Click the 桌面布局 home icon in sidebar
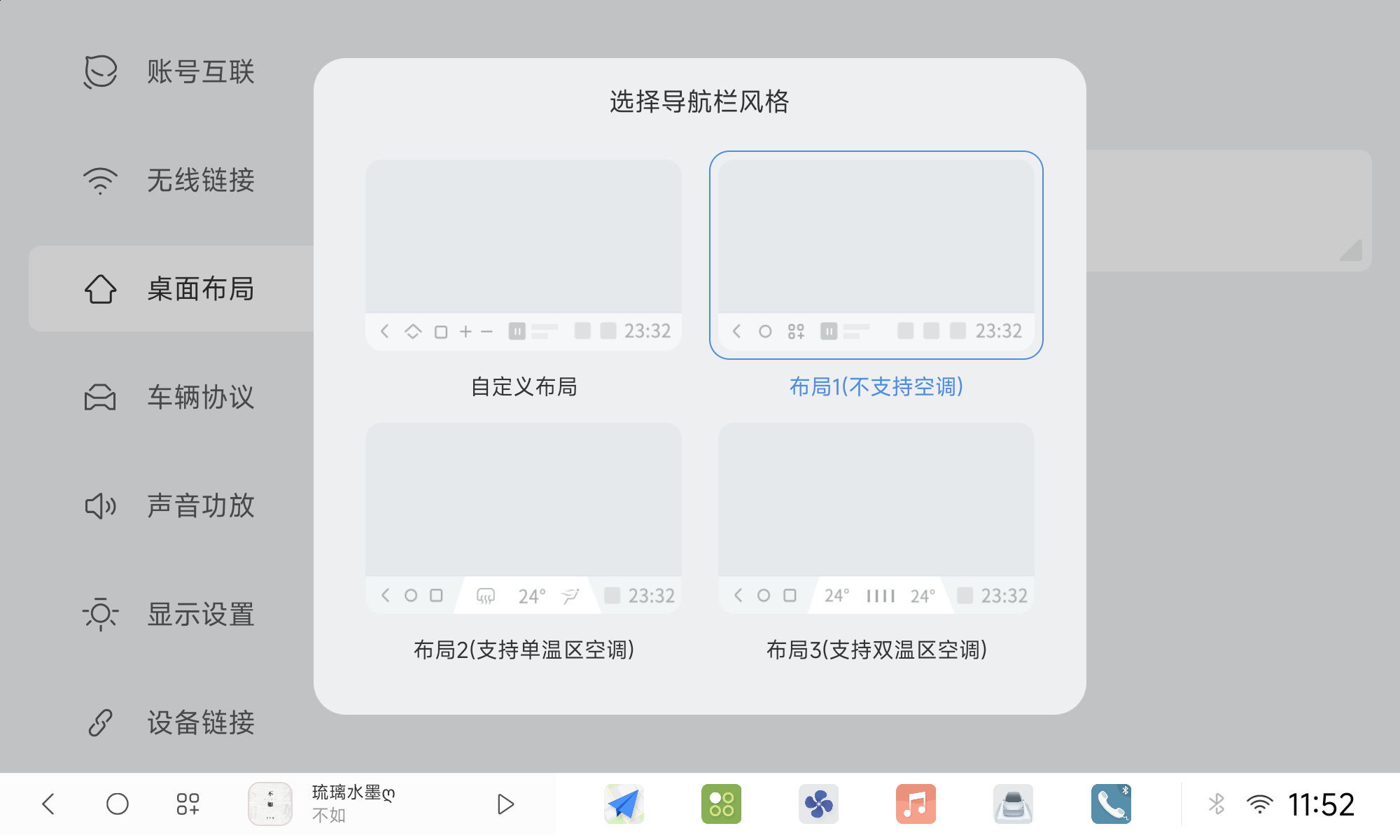 100,289
